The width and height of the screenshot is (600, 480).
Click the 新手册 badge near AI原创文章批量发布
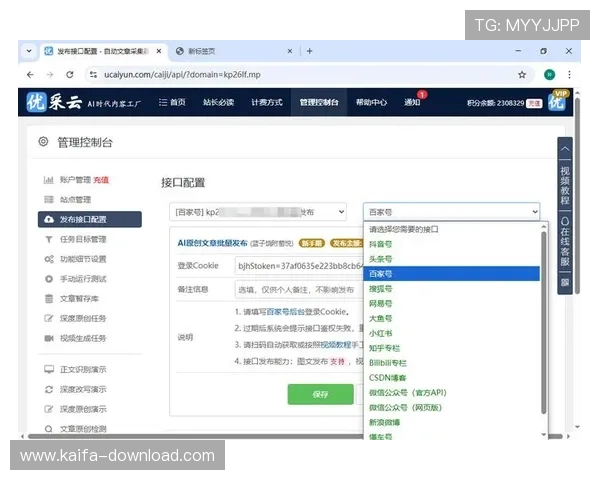point(311,243)
